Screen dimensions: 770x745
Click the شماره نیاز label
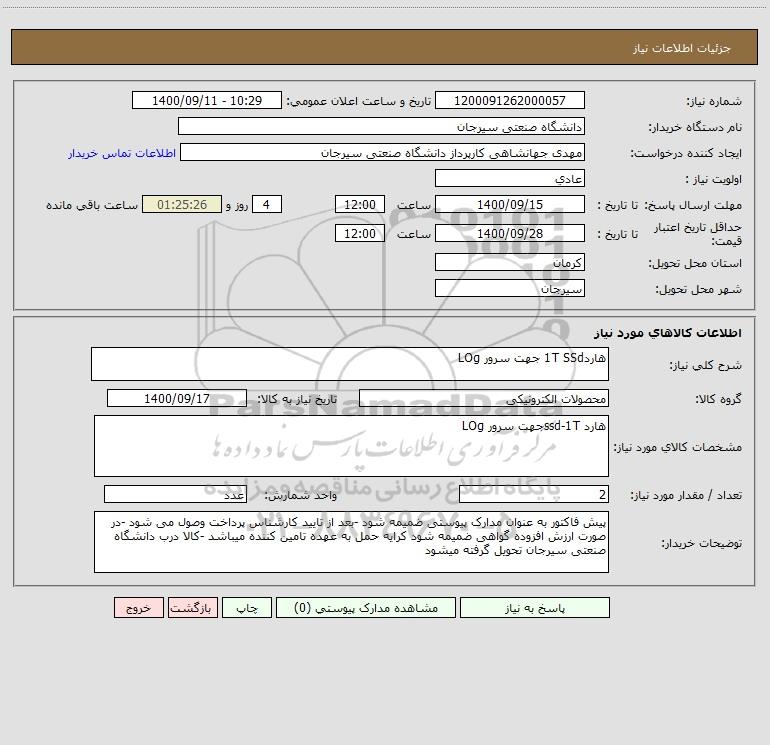click(714, 101)
